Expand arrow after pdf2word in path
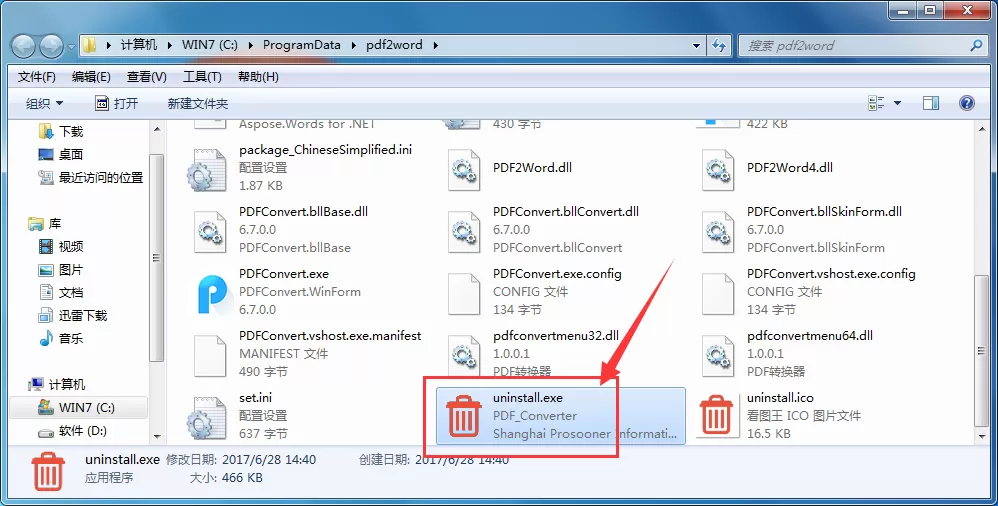The height and width of the screenshot is (506, 998). (x=435, y=45)
